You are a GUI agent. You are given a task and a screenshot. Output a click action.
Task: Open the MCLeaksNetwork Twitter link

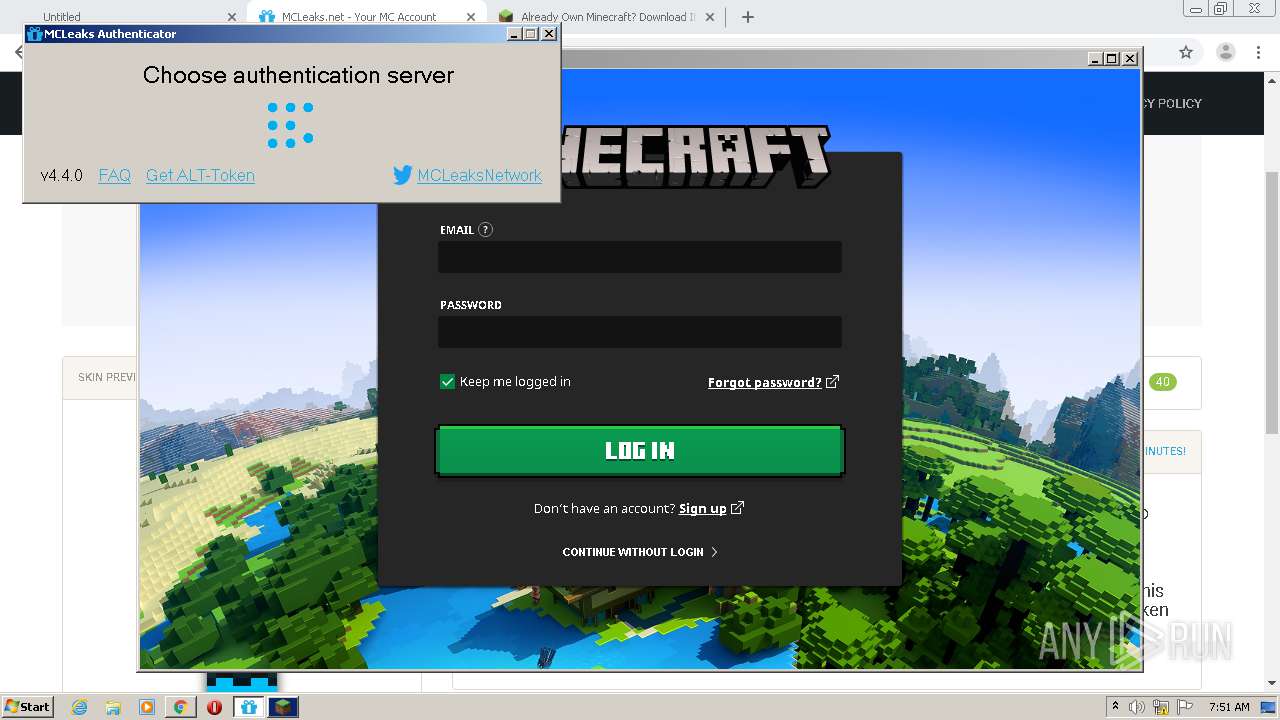(479, 175)
